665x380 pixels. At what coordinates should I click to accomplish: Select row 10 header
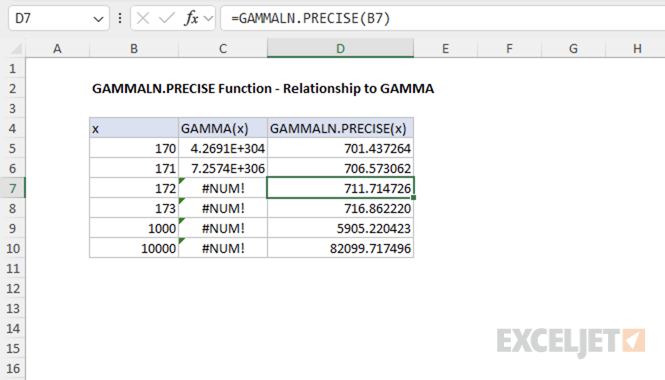[x=13, y=248]
